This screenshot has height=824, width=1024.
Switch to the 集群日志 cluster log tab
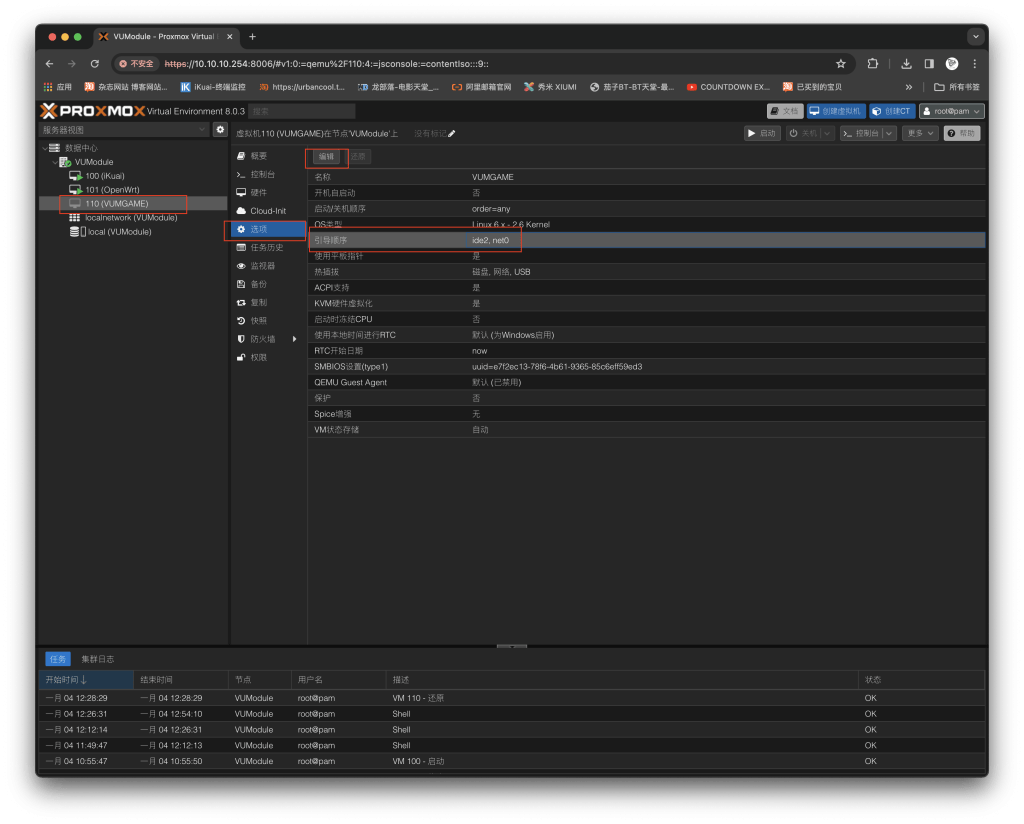[x=97, y=659]
